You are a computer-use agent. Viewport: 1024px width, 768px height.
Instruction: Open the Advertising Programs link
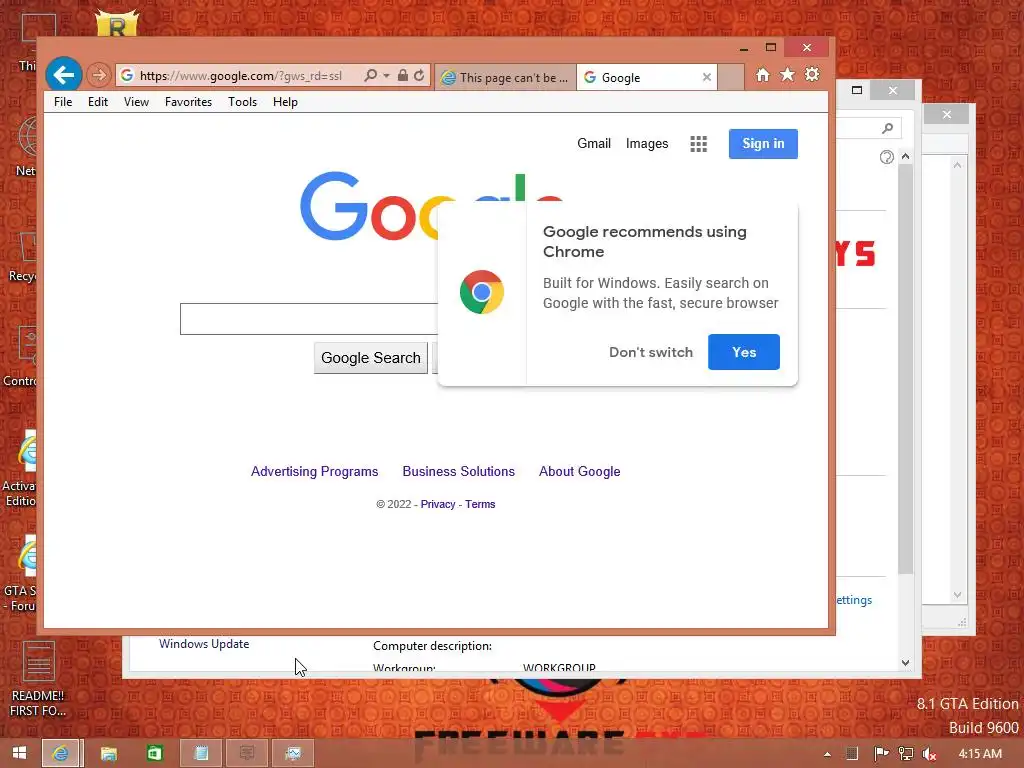pos(314,472)
